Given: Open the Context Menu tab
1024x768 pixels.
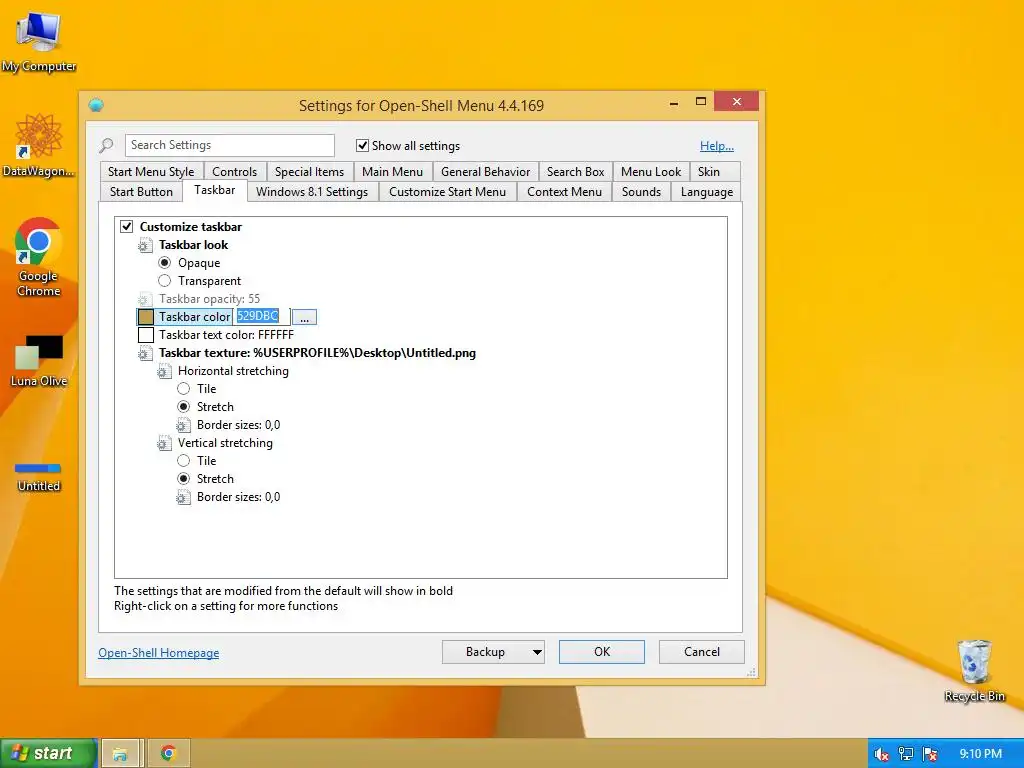Looking at the screenshot, I should click(564, 192).
